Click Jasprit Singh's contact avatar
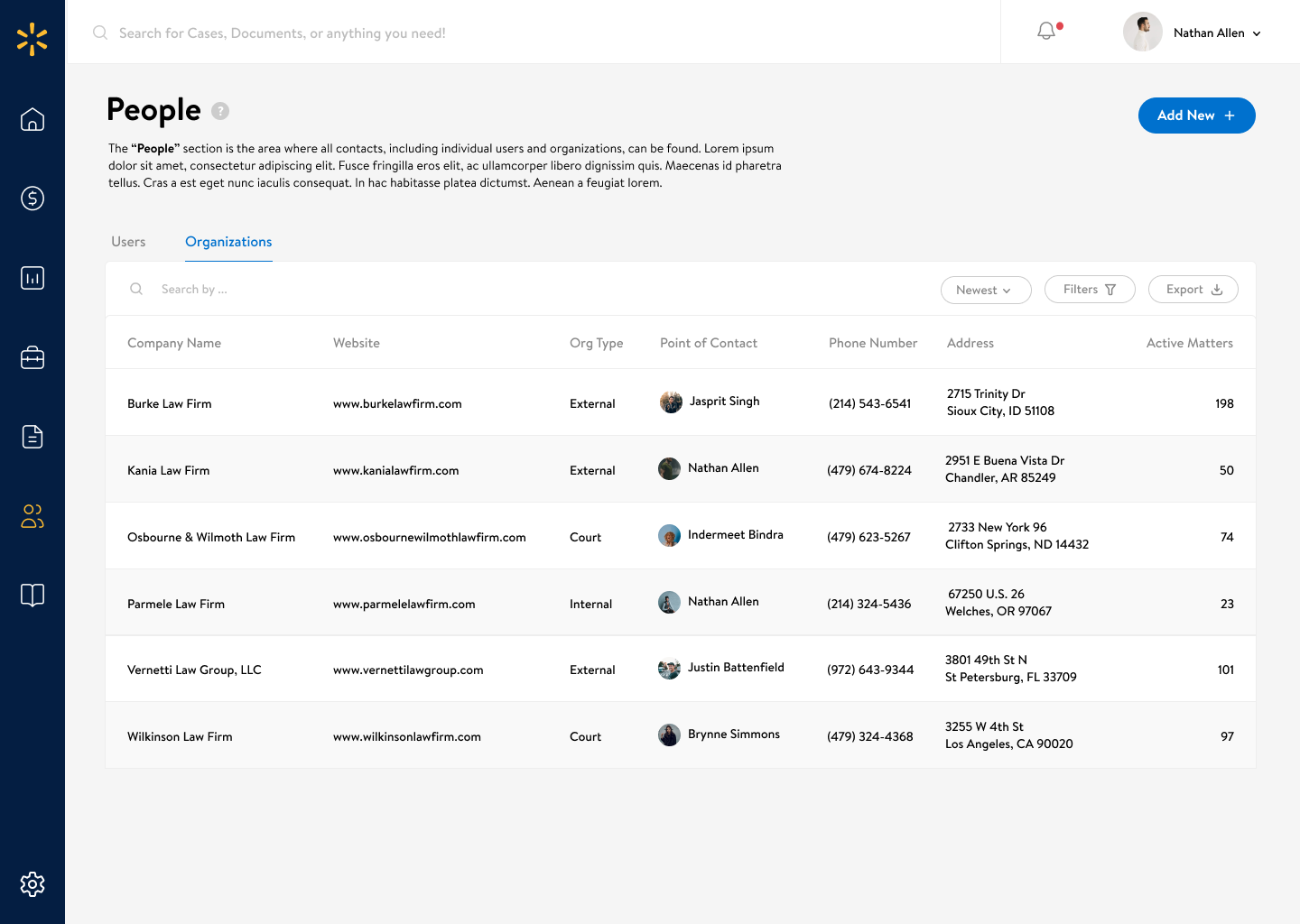Image resolution: width=1300 pixels, height=924 pixels. pos(671,402)
